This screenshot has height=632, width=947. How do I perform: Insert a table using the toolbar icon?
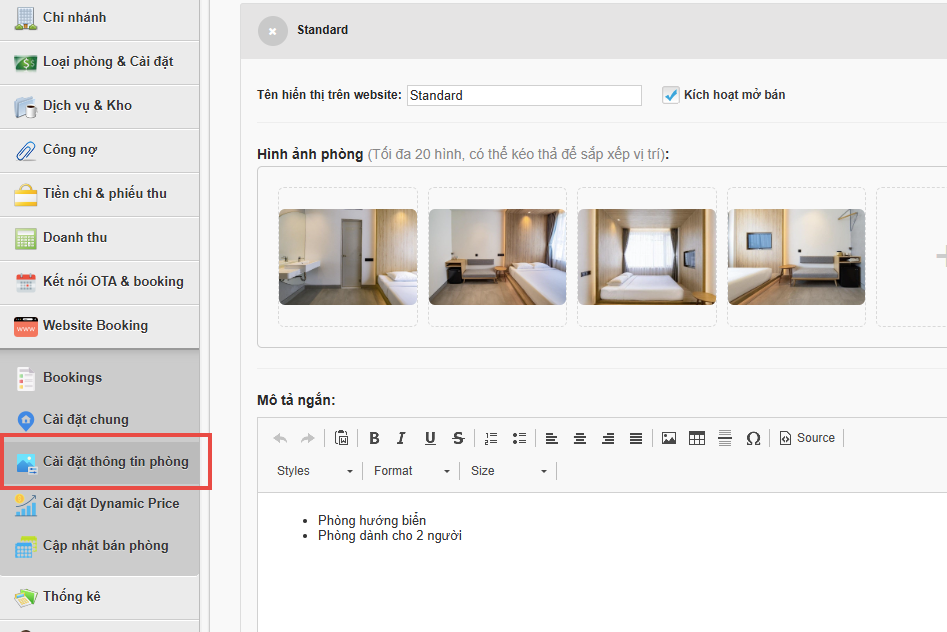697,438
